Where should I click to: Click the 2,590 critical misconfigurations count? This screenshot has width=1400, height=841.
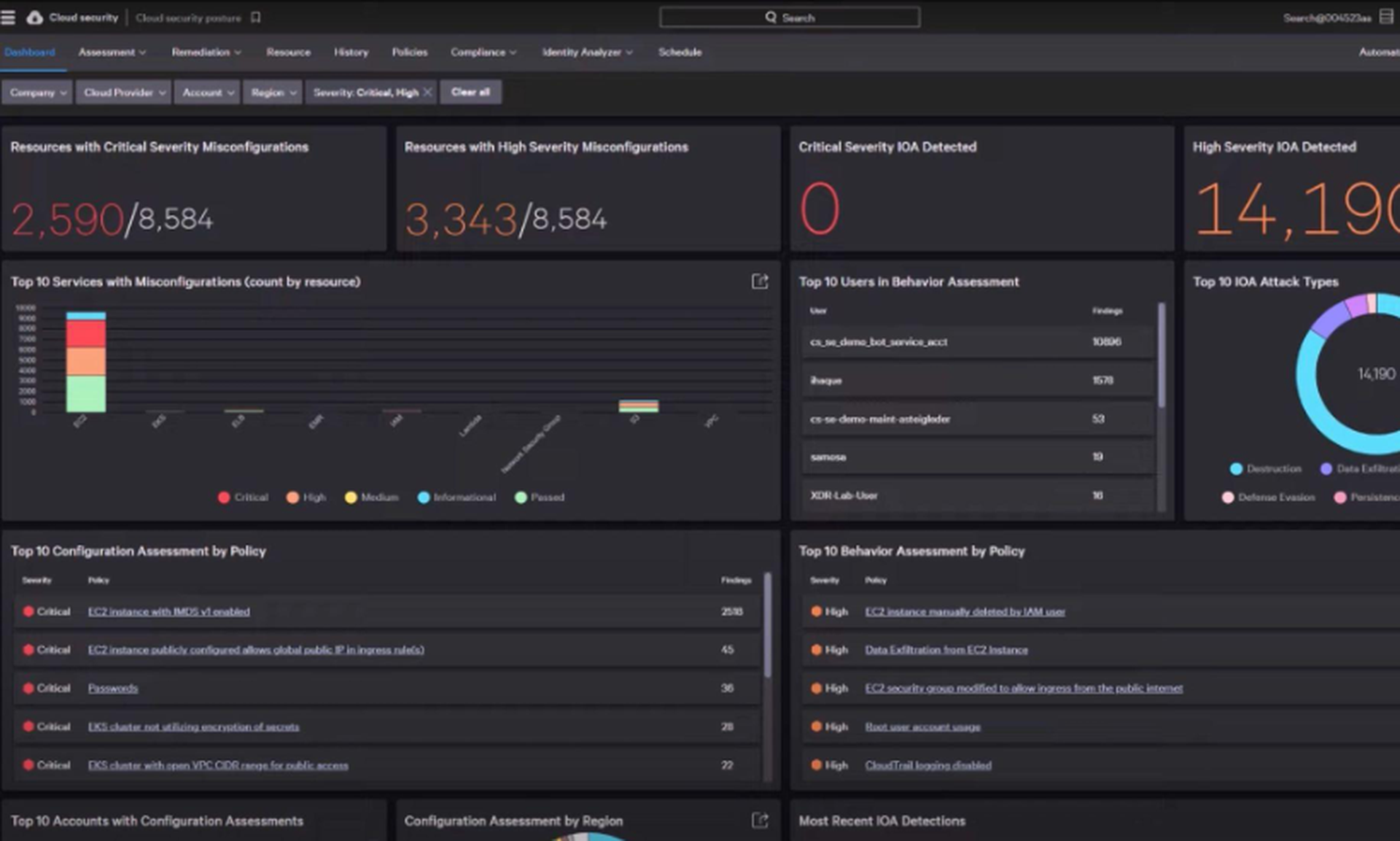(x=67, y=220)
